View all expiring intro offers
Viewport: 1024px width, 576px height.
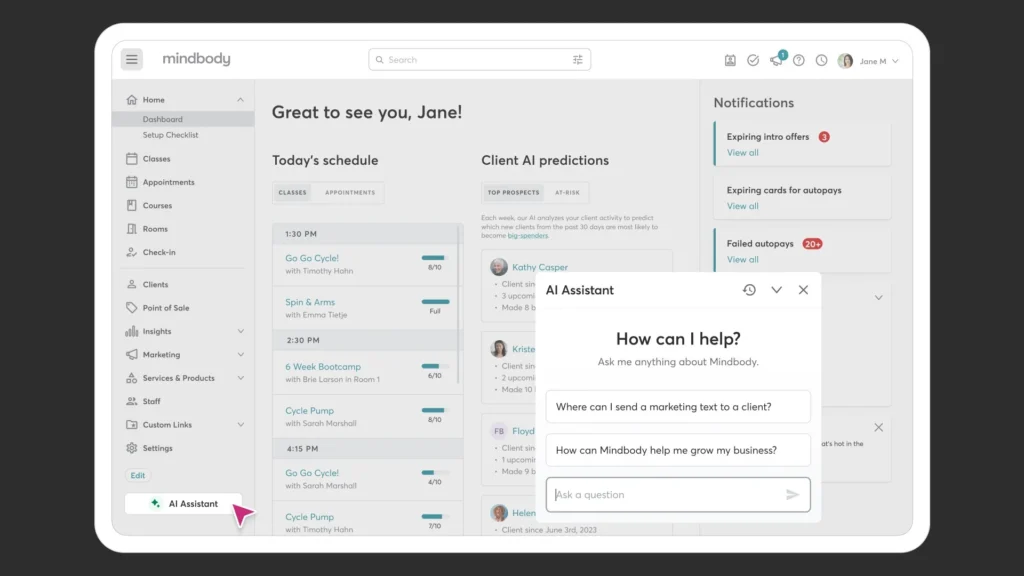click(743, 153)
